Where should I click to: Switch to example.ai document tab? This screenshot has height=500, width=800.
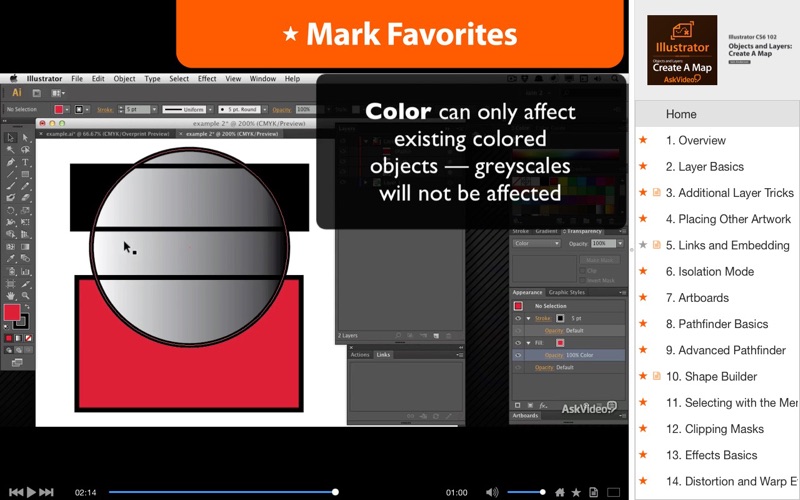107,134
